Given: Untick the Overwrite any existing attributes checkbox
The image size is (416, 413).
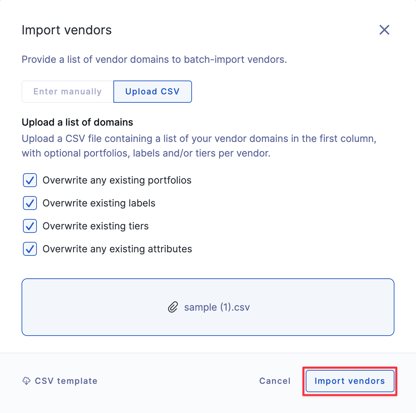Looking at the screenshot, I should pyautogui.click(x=30, y=249).
